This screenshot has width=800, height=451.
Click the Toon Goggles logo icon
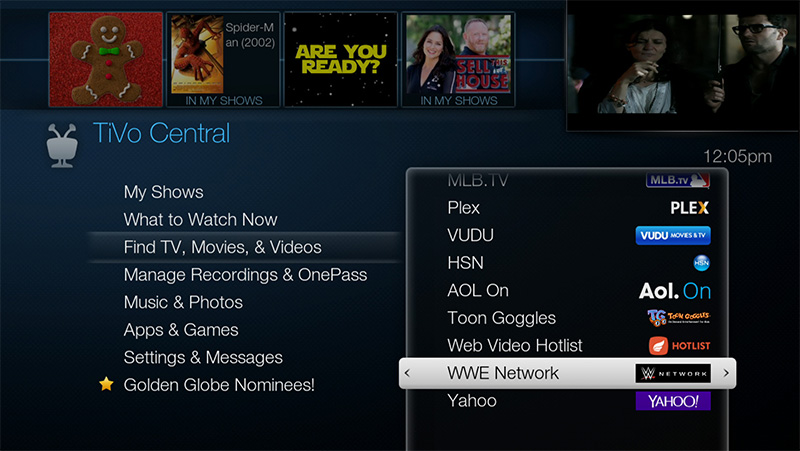point(679,318)
